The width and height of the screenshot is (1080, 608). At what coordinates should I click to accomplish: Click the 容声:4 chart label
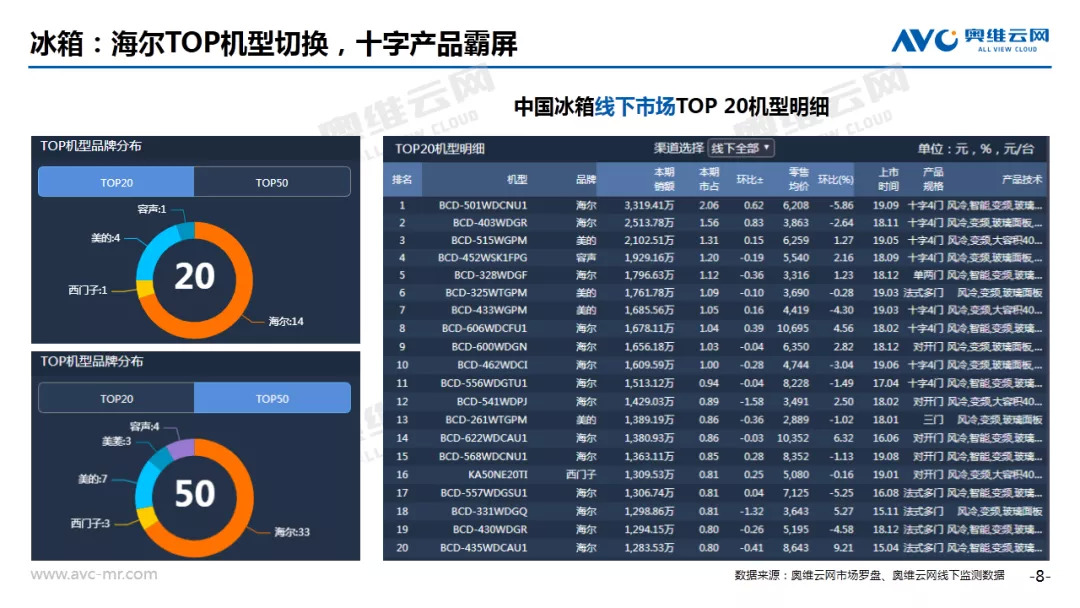click(x=145, y=426)
